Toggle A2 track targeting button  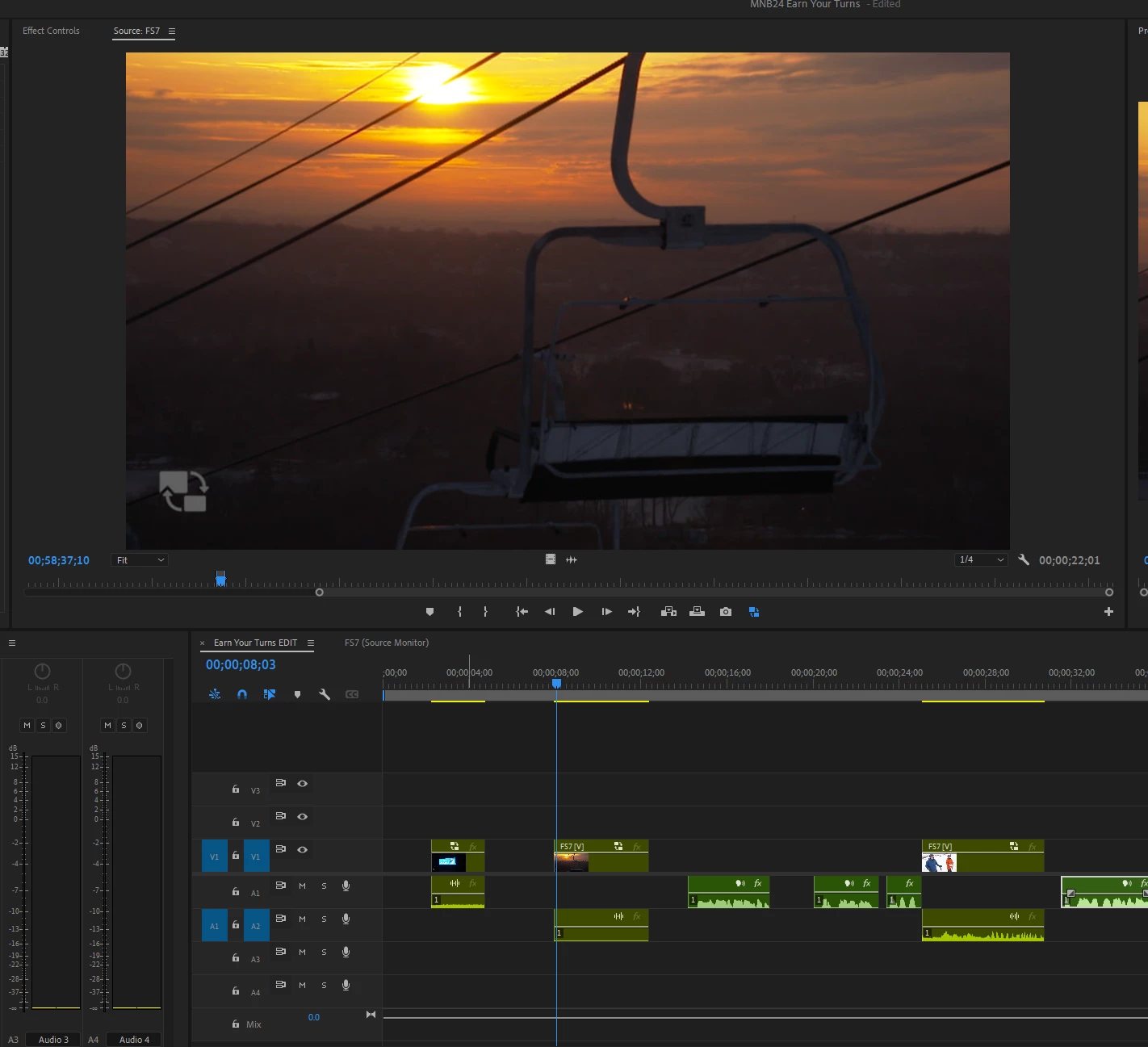(256, 926)
